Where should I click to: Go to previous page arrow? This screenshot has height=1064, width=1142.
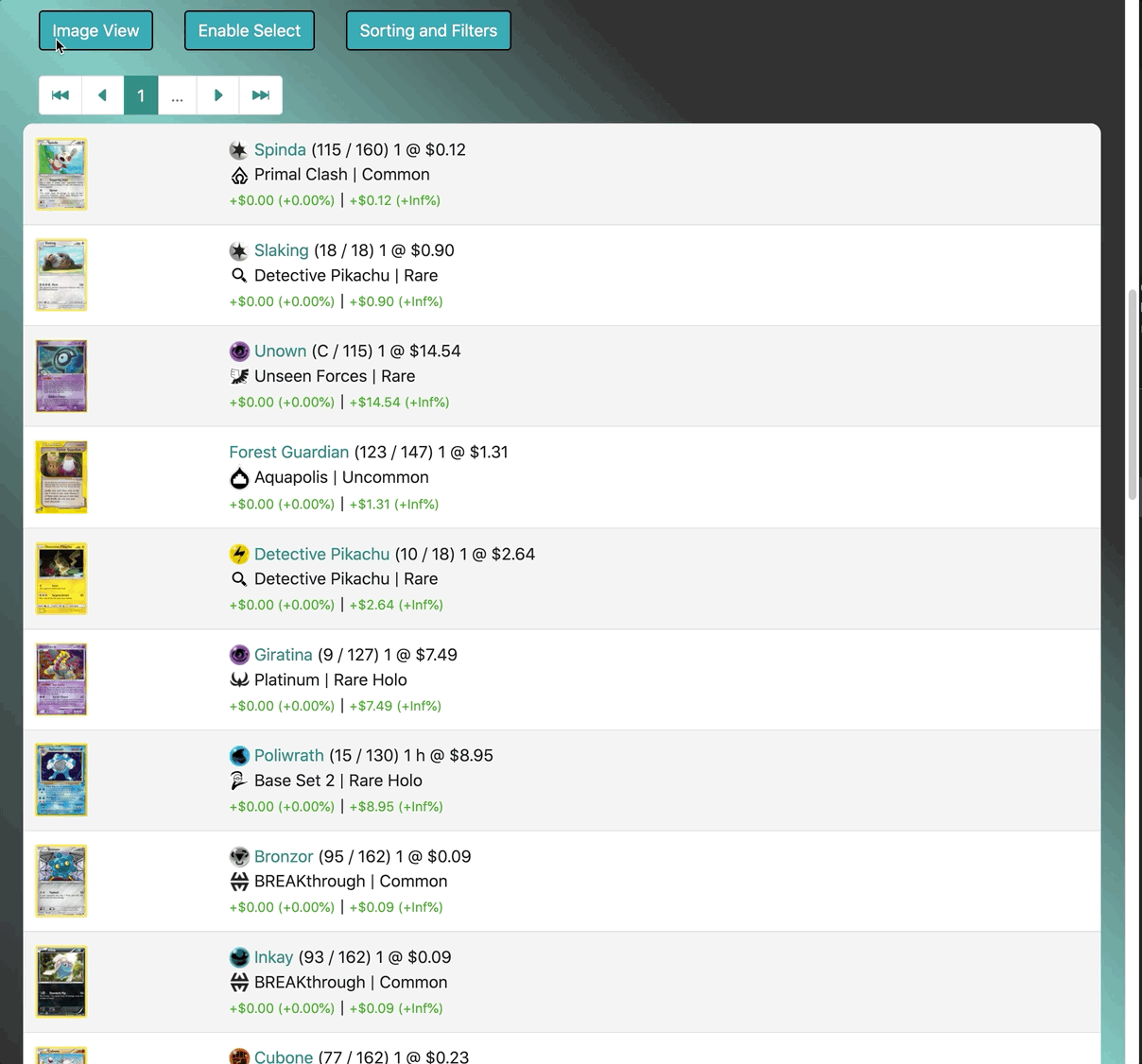coord(102,95)
